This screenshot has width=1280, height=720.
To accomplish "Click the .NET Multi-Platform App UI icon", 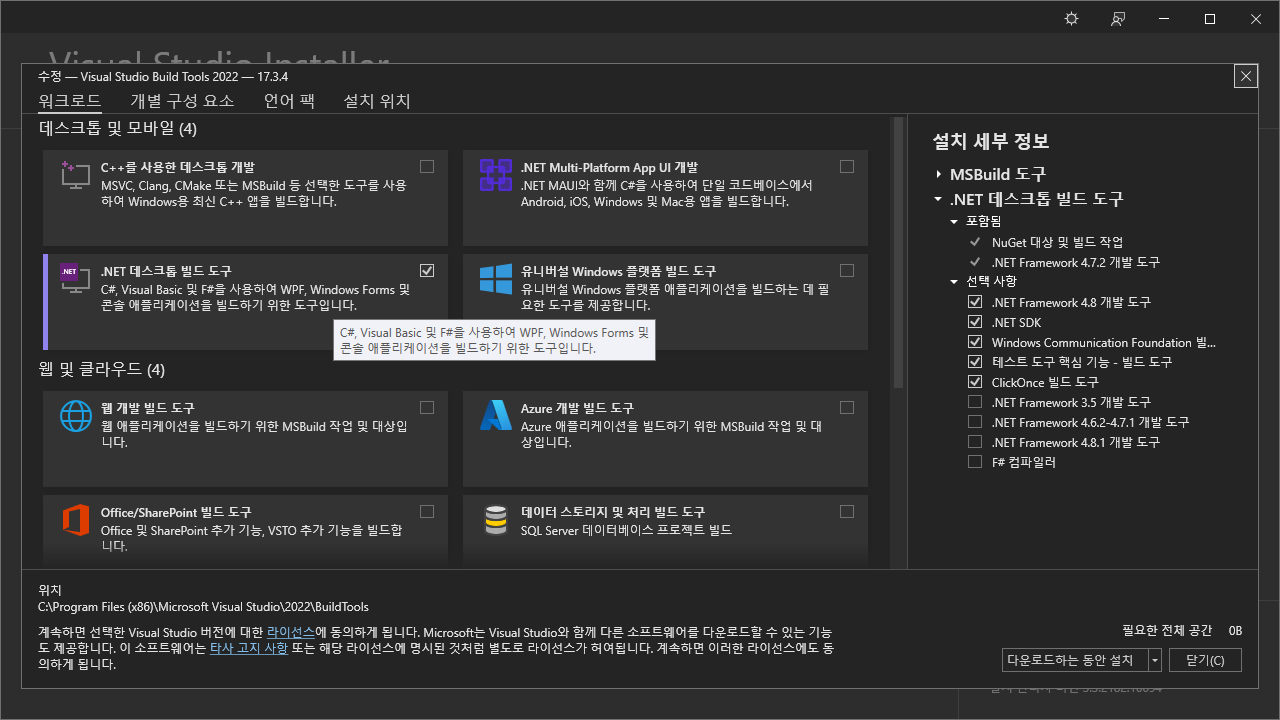I will pyautogui.click(x=496, y=175).
